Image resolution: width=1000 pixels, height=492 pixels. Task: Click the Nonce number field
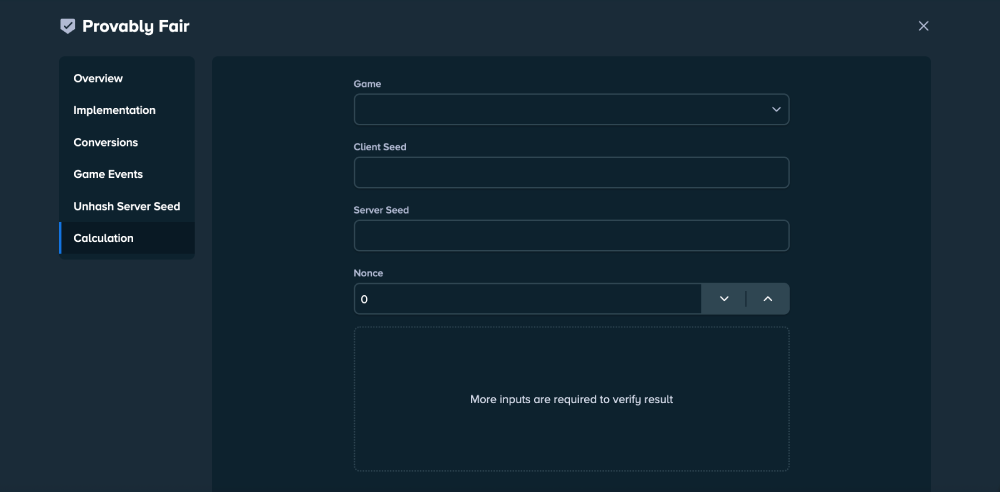pyautogui.click(x=527, y=299)
